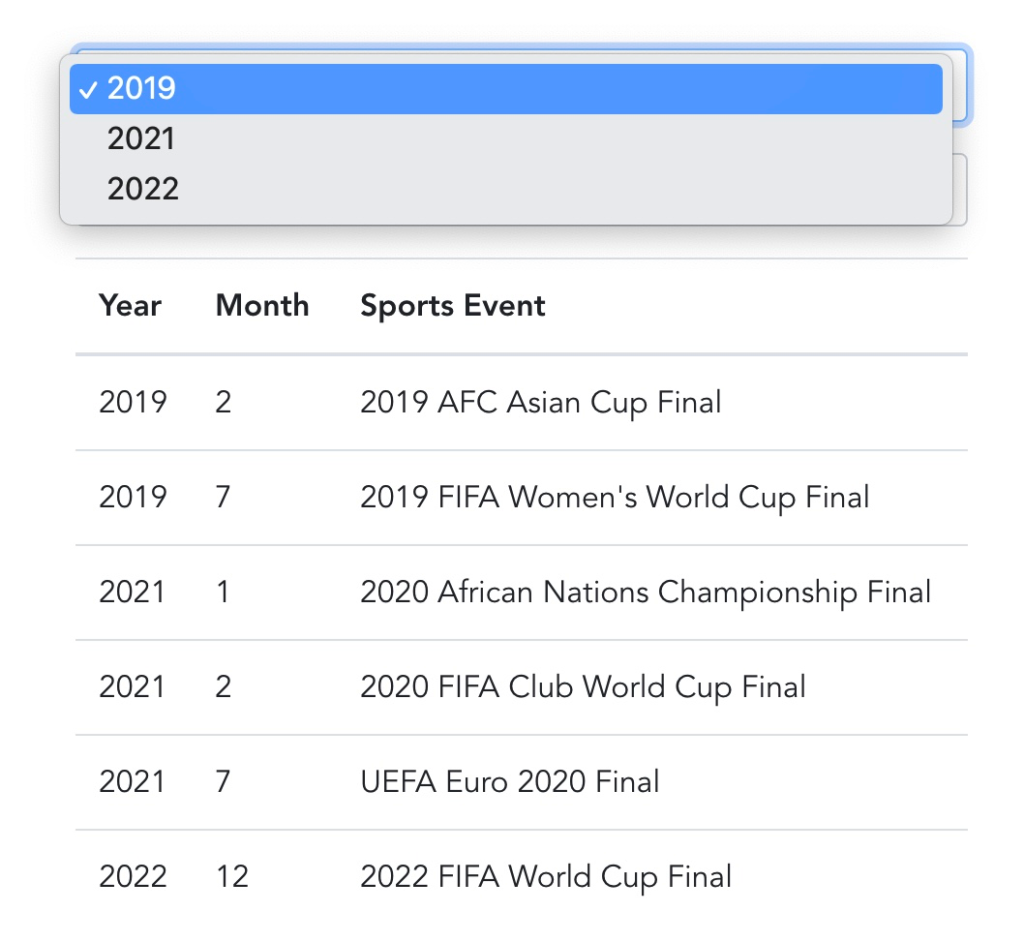1024x943 pixels.
Task: Click year 2021 cell in Club World Cup row
Action: click(132, 687)
